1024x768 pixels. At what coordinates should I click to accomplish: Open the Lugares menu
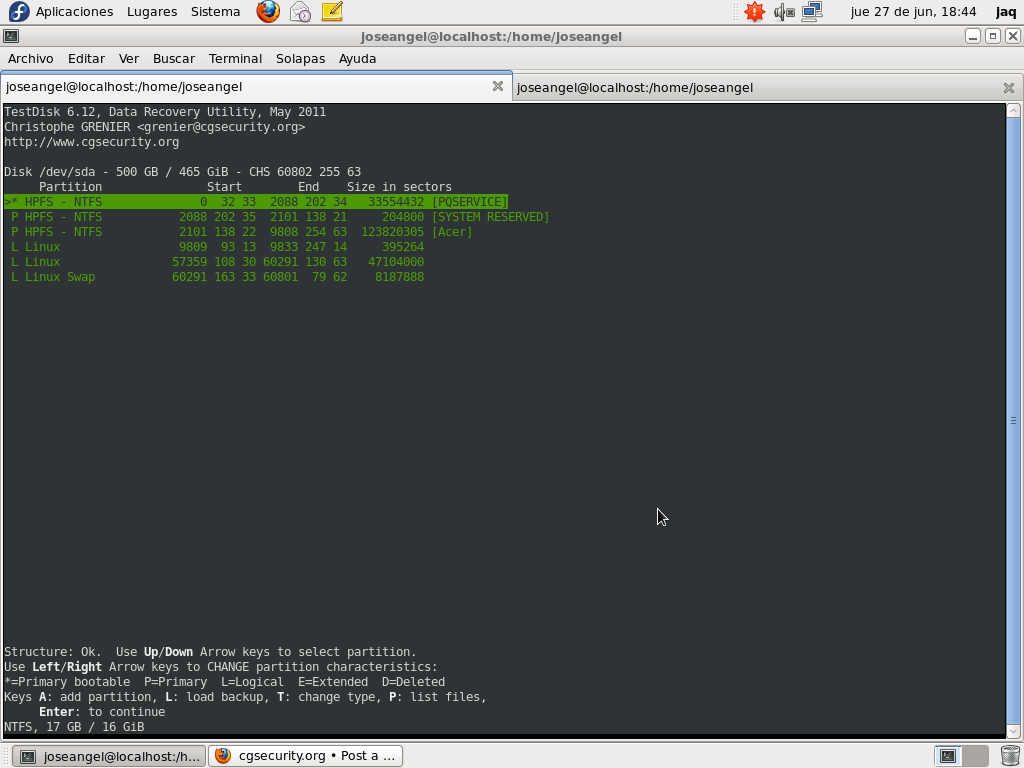[x=152, y=12]
